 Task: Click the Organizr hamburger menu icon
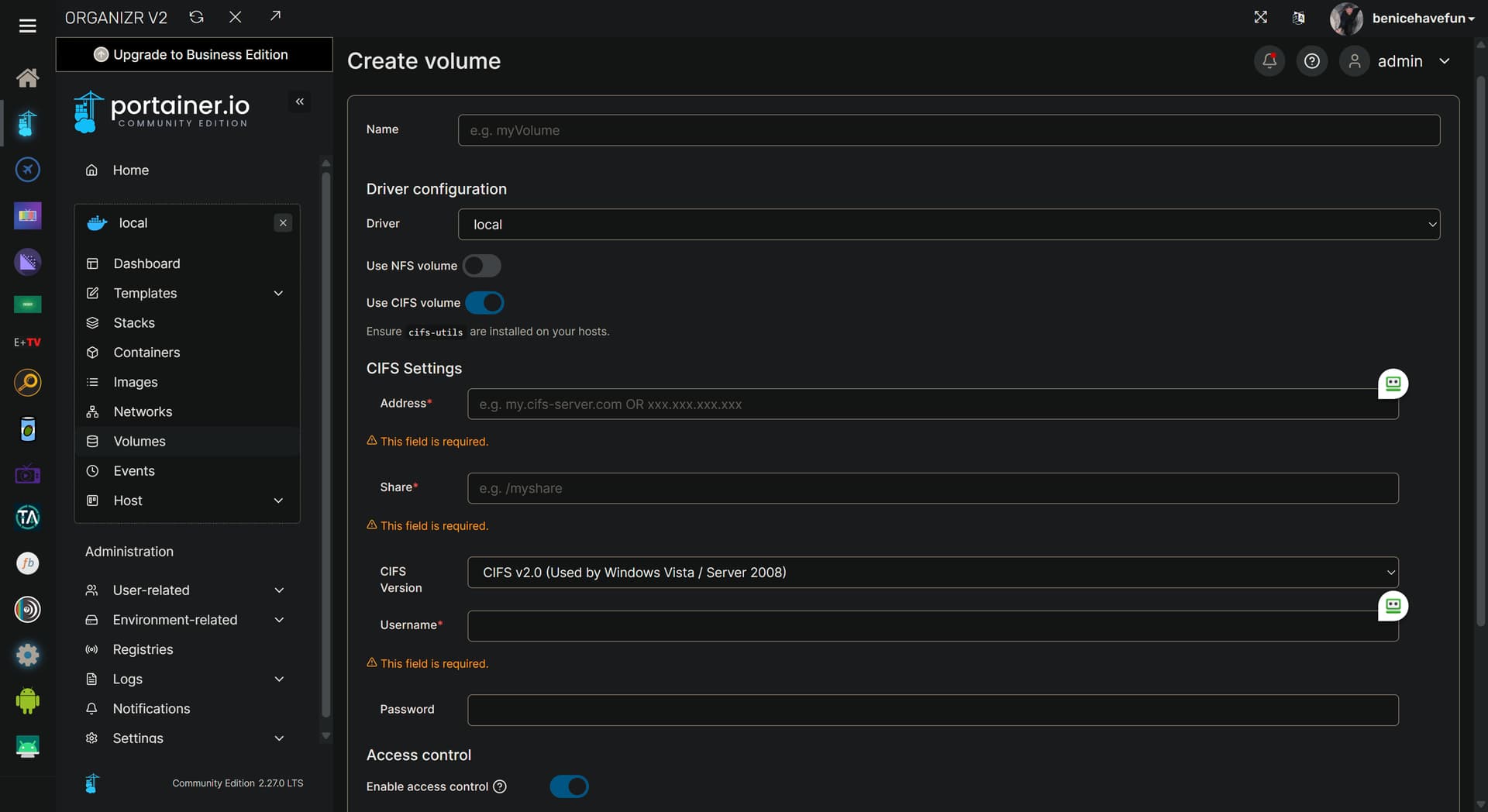pyautogui.click(x=28, y=26)
